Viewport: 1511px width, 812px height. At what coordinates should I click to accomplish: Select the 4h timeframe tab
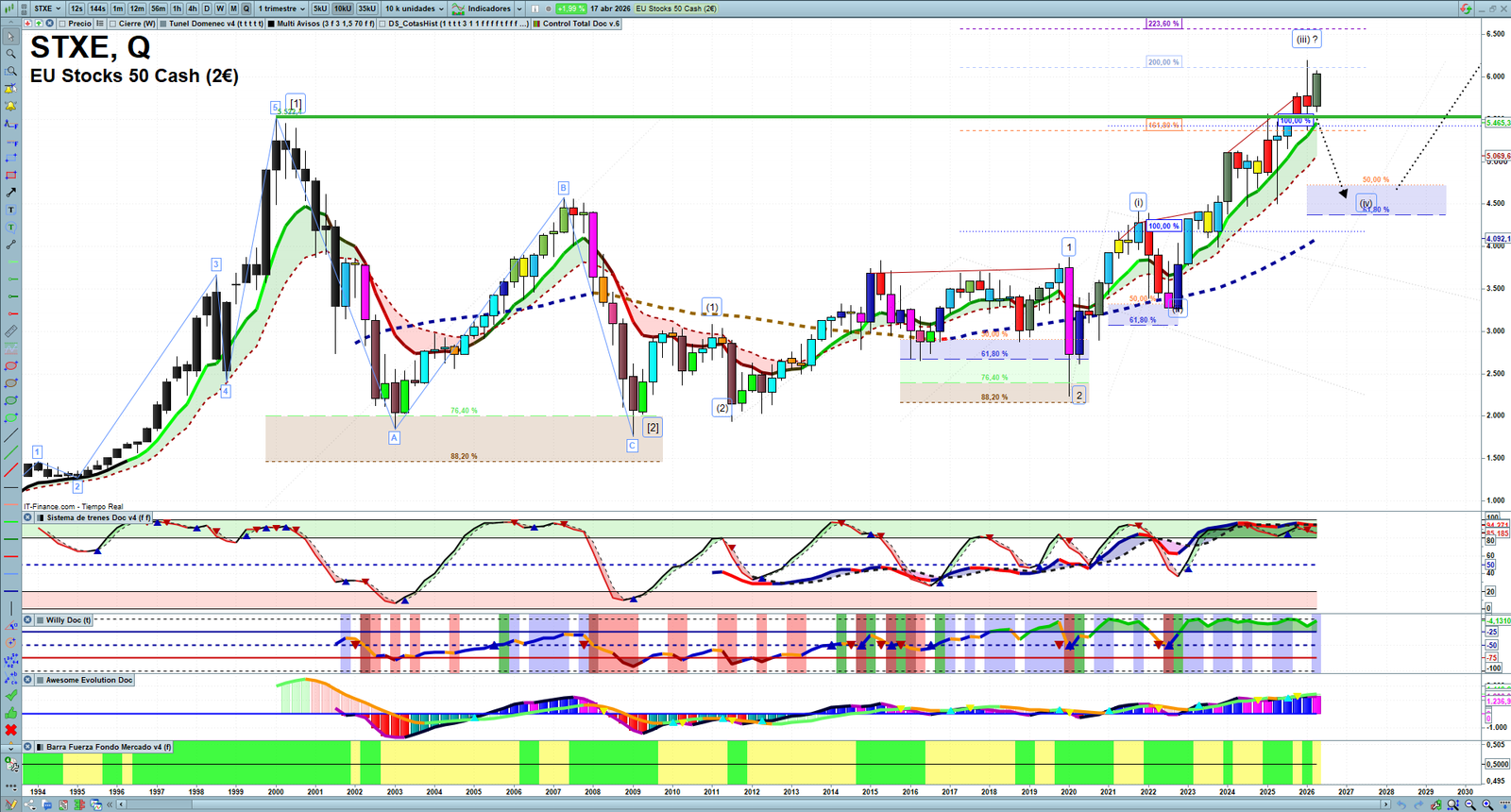point(193,8)
